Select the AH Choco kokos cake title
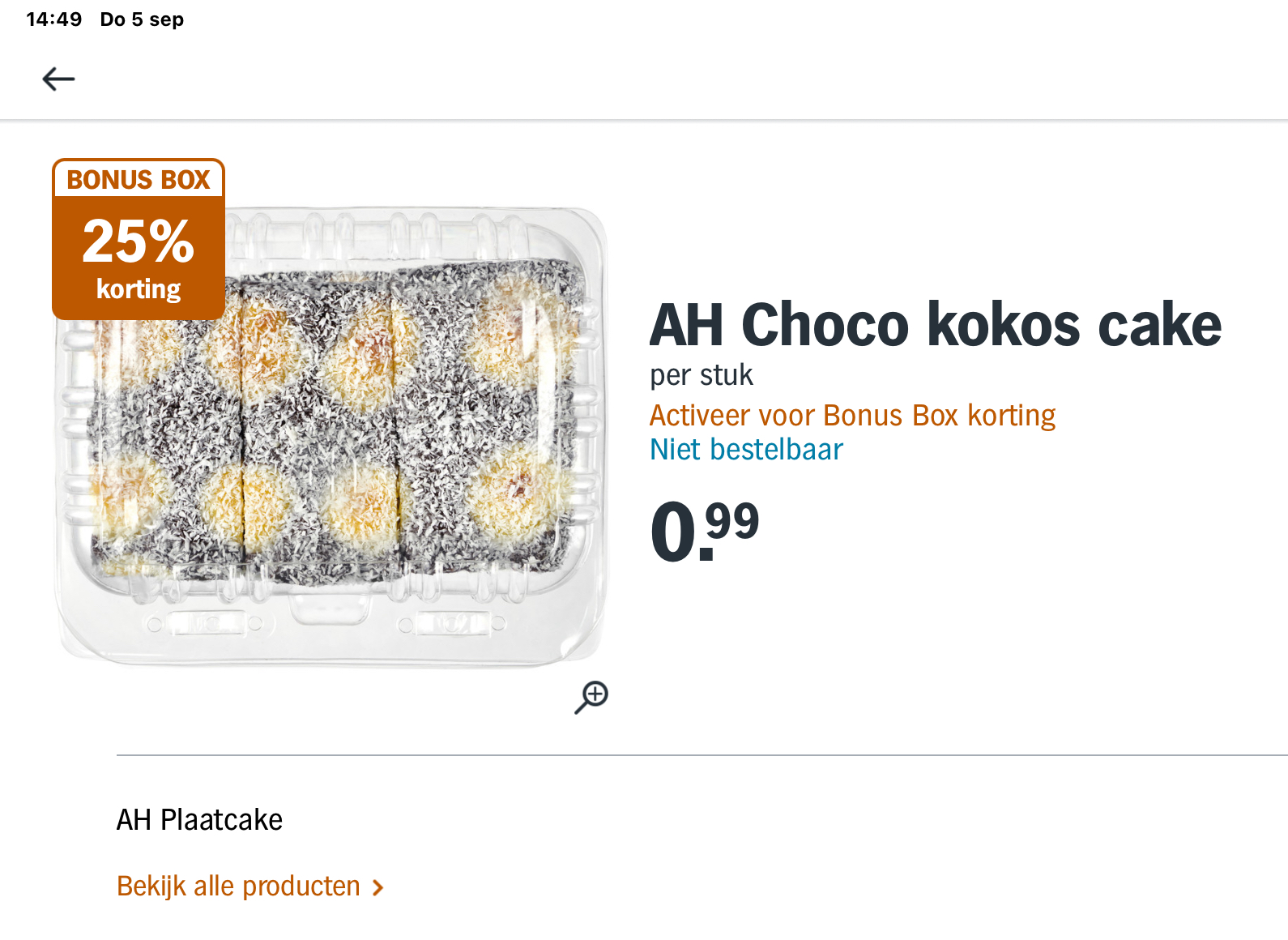 click(x=936, y=325)
